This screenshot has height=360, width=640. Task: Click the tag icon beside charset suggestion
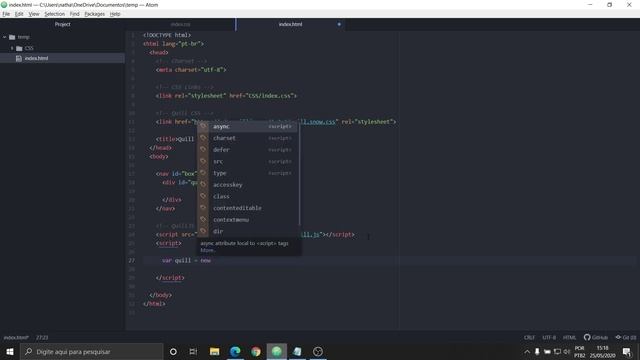click(203, 138)
